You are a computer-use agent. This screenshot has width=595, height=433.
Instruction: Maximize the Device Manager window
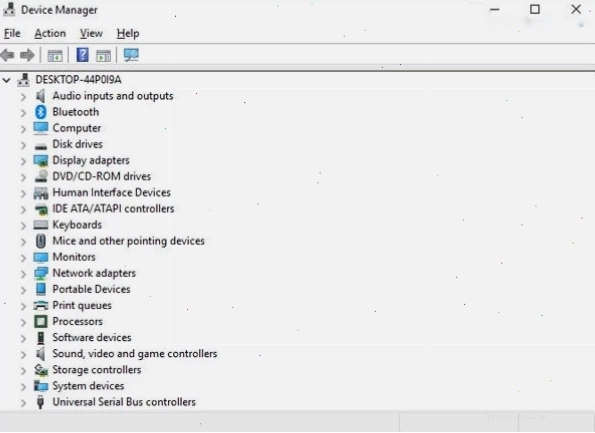pyautogui.click(x=535, y=9)
